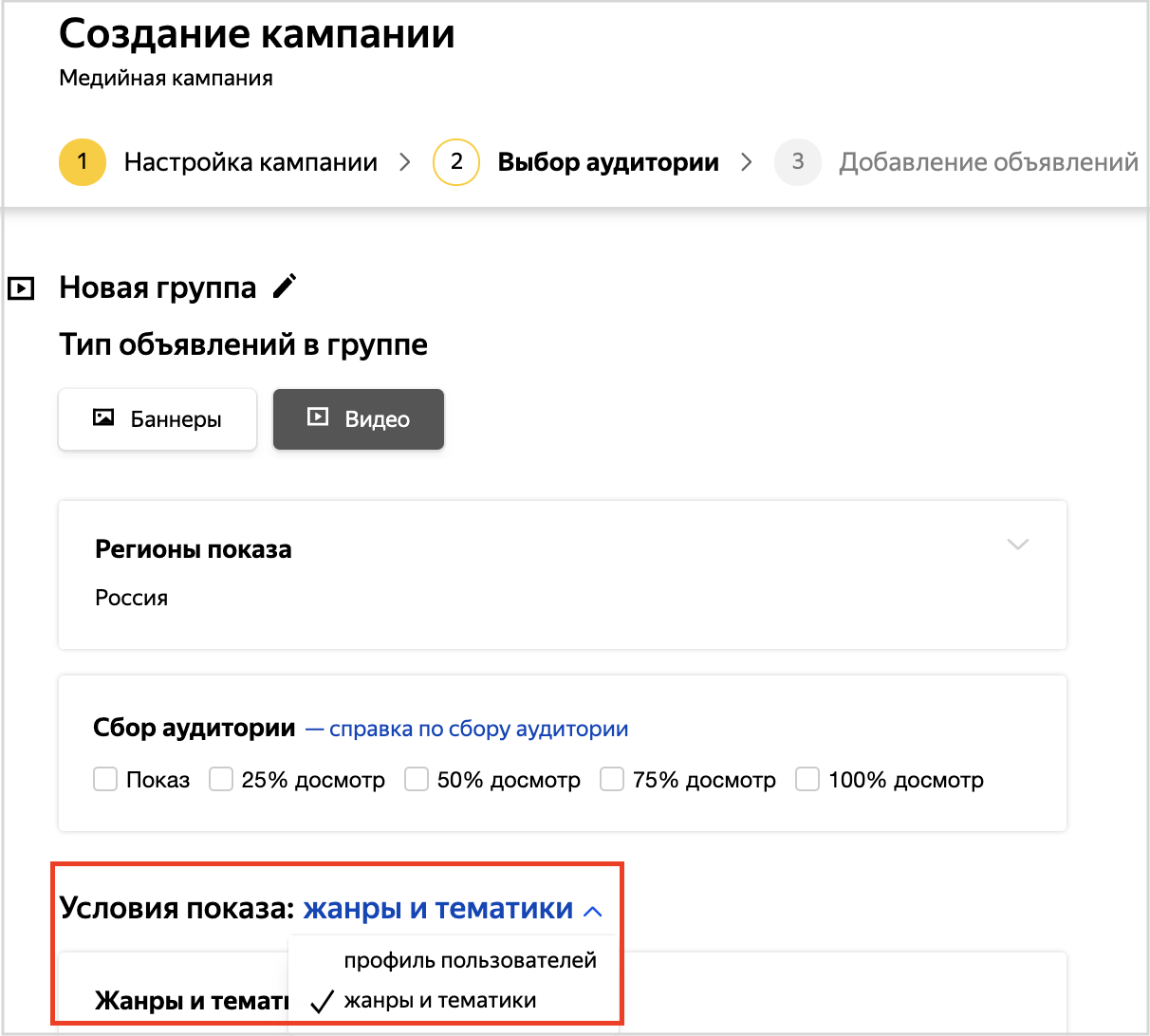Select the Баннеры ad type button
1150x1036 pixels.
tap(158, 419)
